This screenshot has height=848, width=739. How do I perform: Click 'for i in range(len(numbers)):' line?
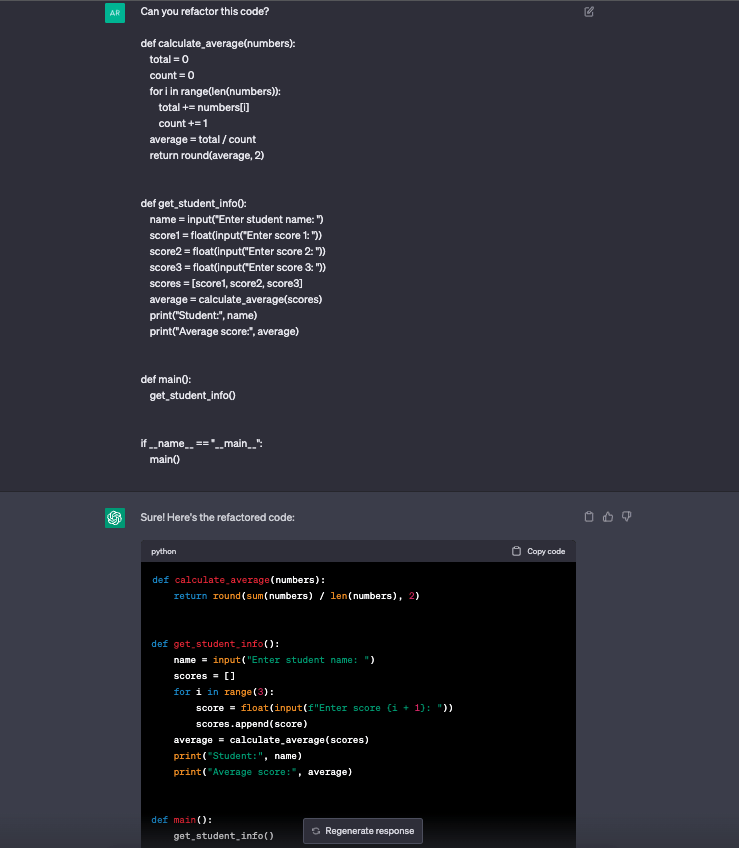tap(215, 91)
